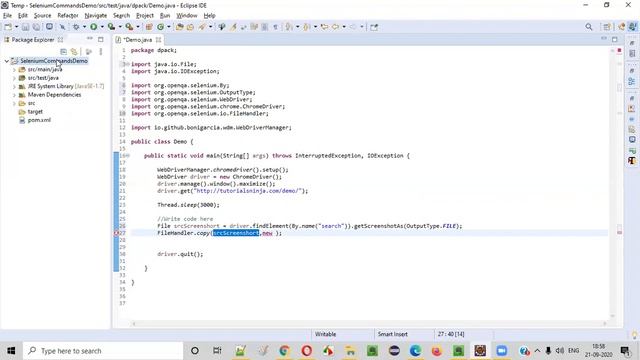This screenshot has height=360, width=640.
Task: Click error marker on line 27
Action: [x=116, y=233]
